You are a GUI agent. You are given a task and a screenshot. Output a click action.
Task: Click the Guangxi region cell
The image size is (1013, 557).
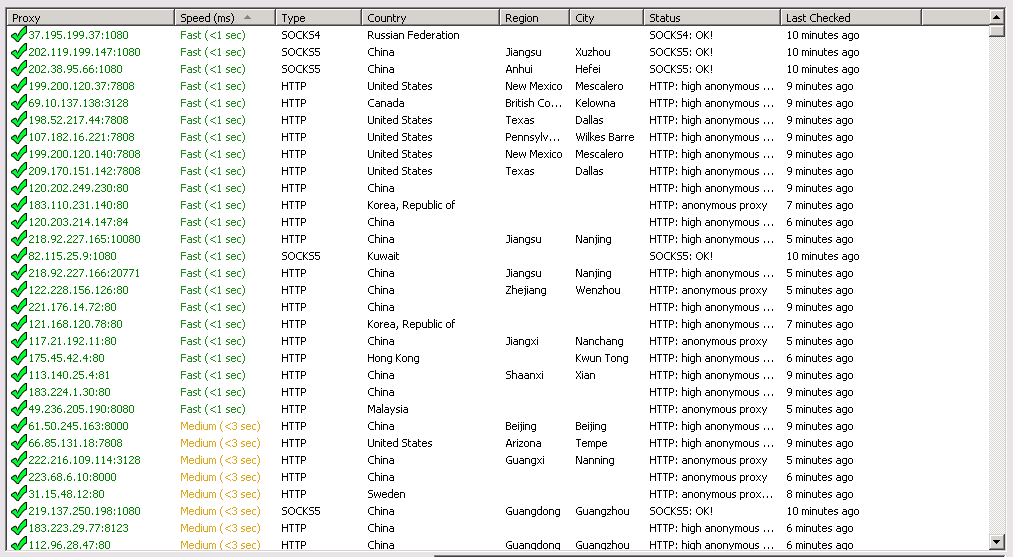(525, 460)
